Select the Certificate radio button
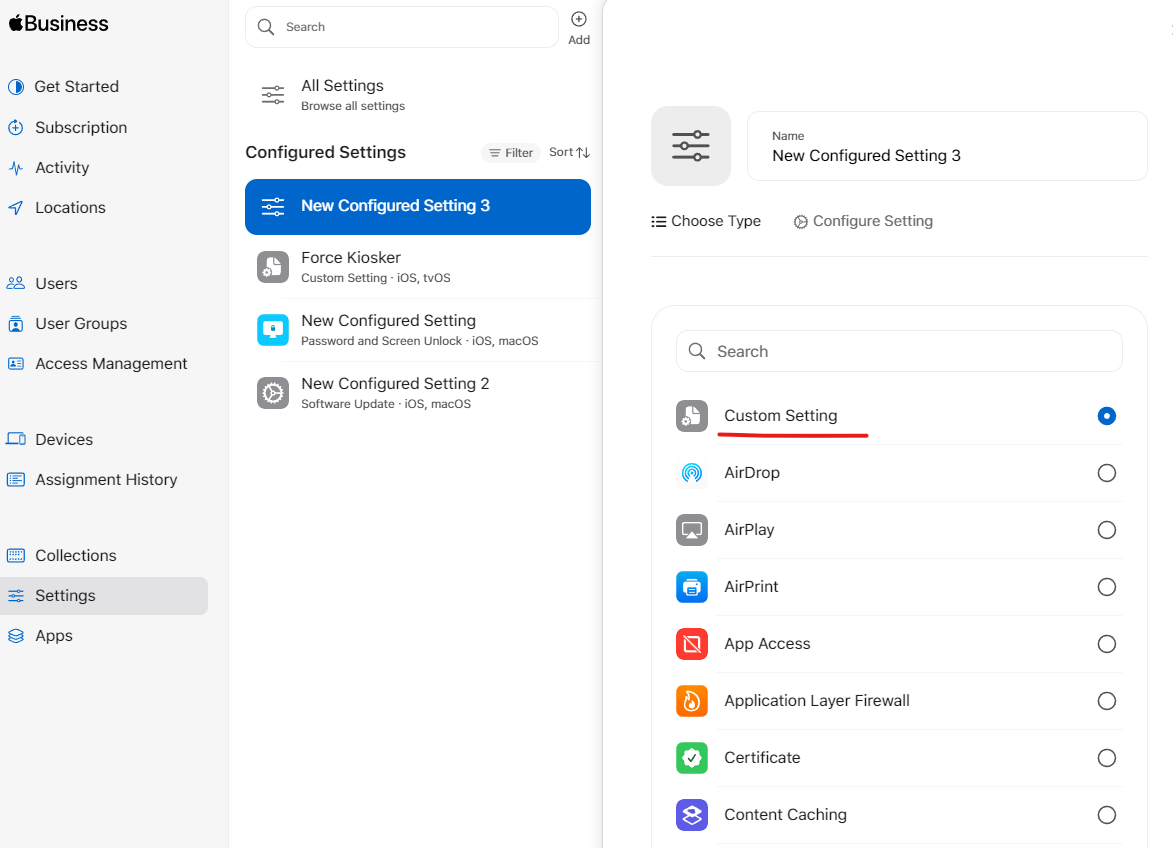The height and width of the screenshot is (848, 1173). [x=1106, y=758]
